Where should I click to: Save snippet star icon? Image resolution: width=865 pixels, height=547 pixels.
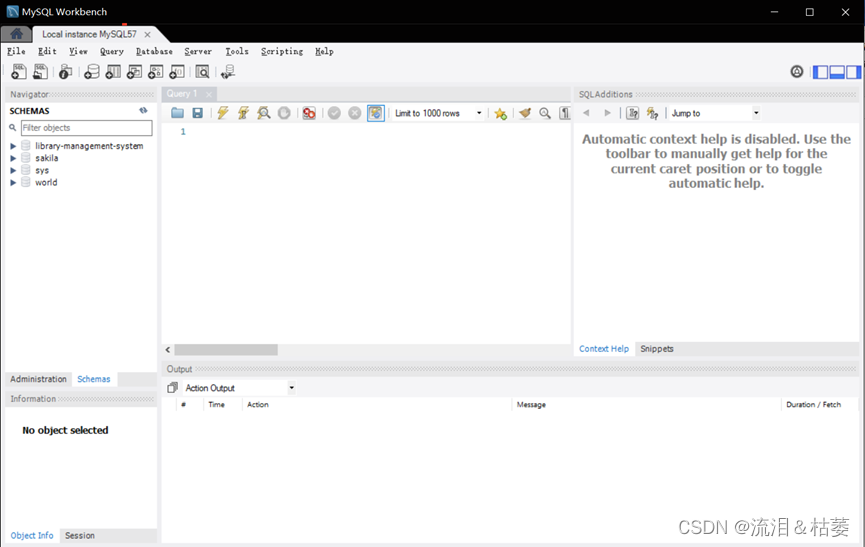pyautogui.click(x=500, y=114)
